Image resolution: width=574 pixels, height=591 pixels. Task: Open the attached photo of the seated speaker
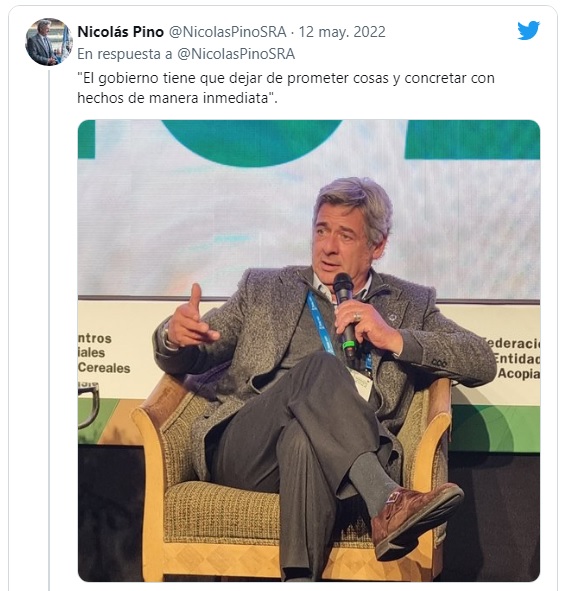click(x=309, y=351)
